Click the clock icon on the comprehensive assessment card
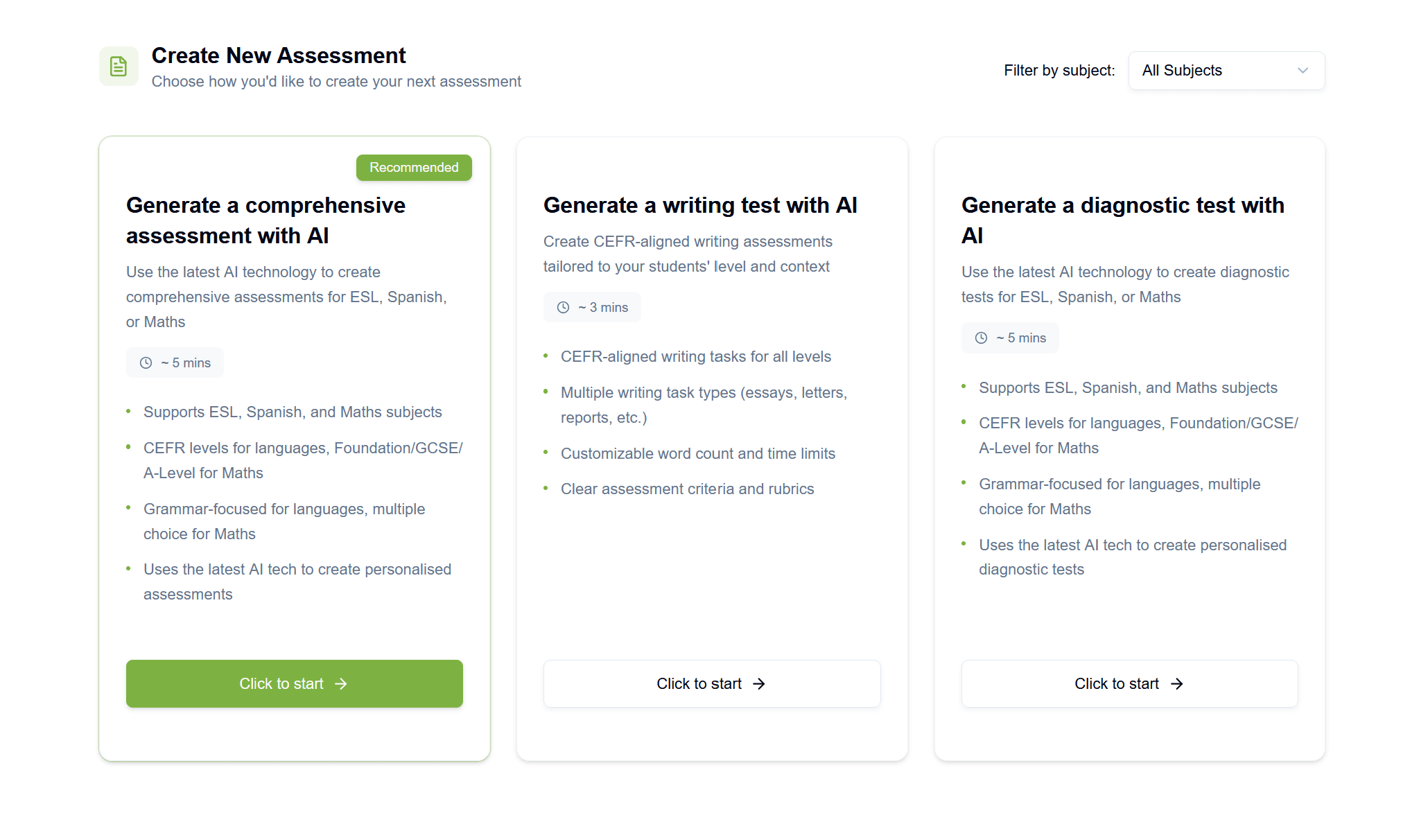The image size is (1428, 840). 145,362
